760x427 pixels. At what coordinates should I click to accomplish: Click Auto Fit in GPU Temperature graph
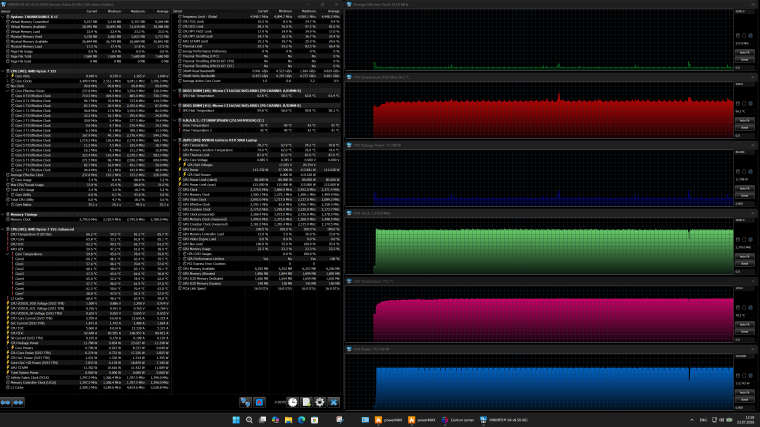[744, 325]
